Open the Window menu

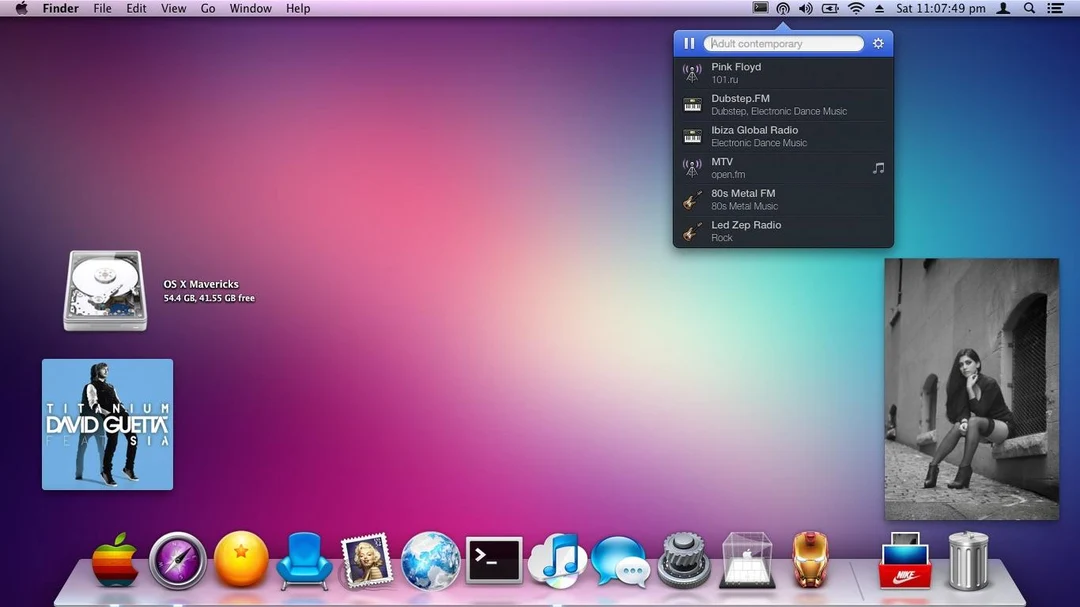[x=250, y=8]
